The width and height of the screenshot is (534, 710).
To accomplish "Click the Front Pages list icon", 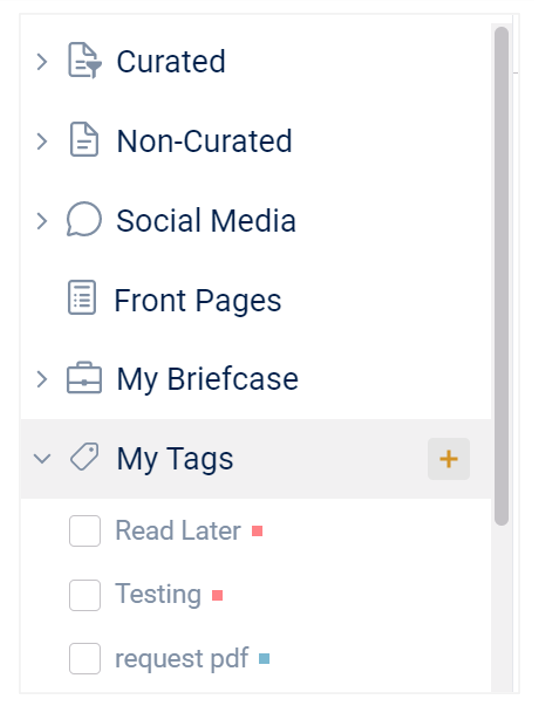I will (x=82, y=297).
